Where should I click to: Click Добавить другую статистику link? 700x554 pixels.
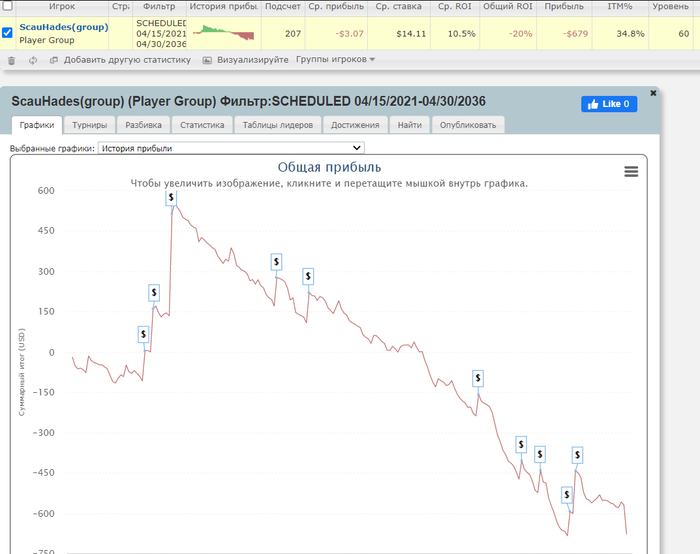127,60
